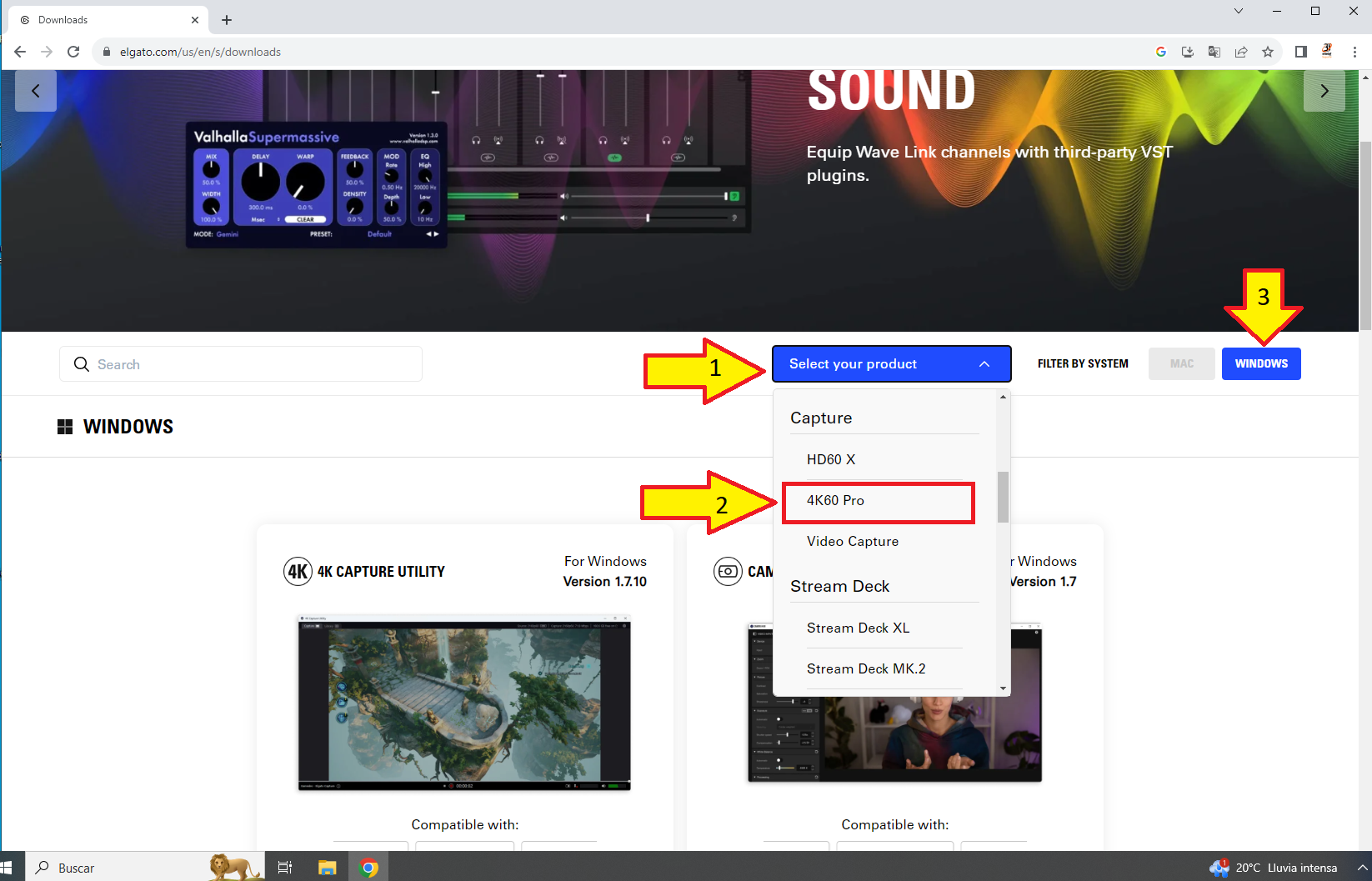Open a new browser tab
1372x881 pixels.
click(x=227, y=20)
